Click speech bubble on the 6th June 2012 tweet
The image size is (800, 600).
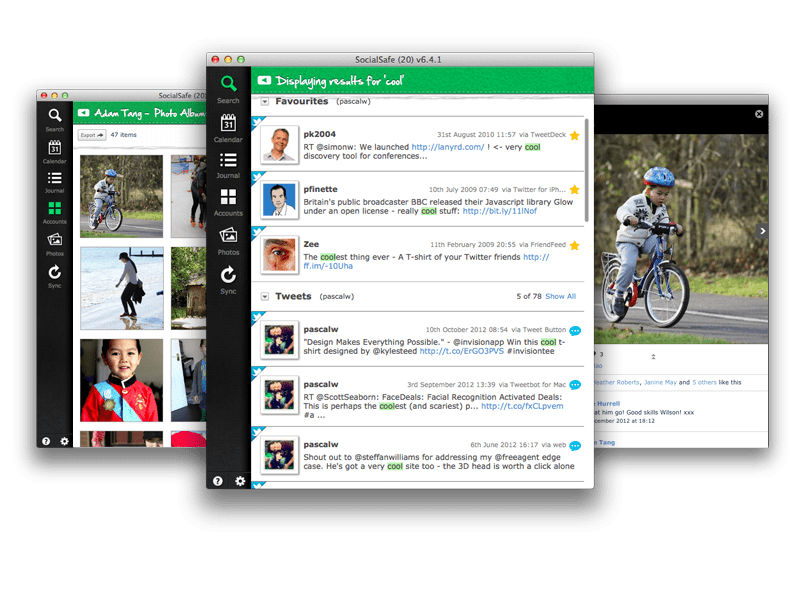pyautogui.click(x=575, y=445)
